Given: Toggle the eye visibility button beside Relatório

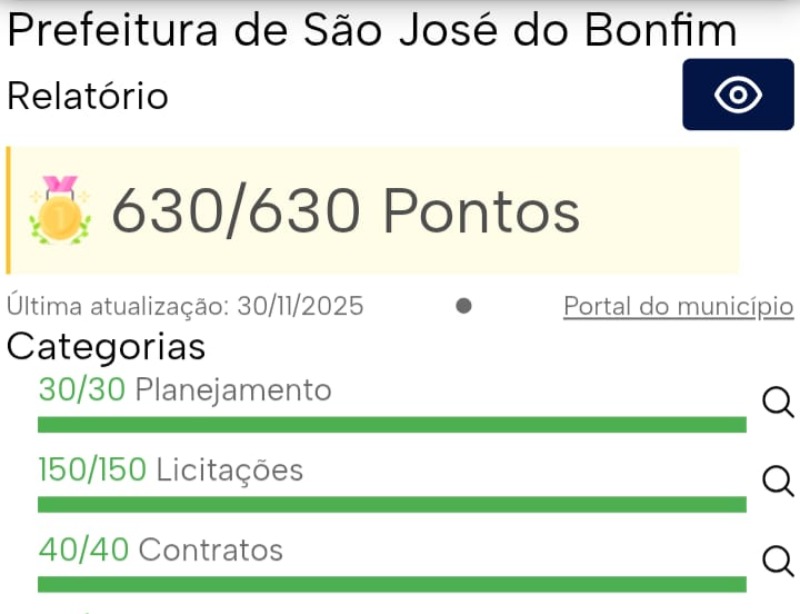Looking at the screenshot, I should click(738, 95).
